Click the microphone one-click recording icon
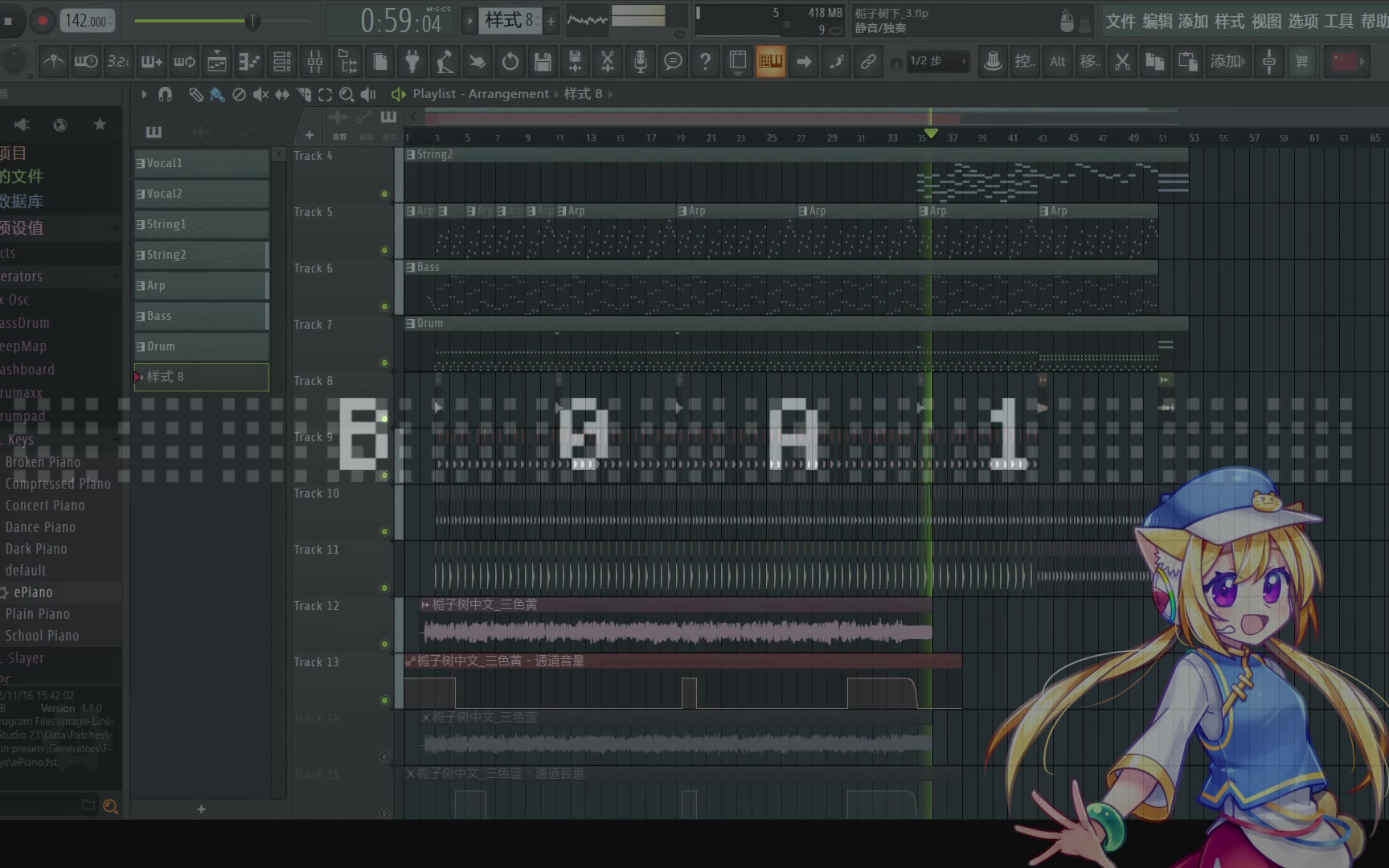The width and height of the screenshot is (1389, 868). pos(641,61)
